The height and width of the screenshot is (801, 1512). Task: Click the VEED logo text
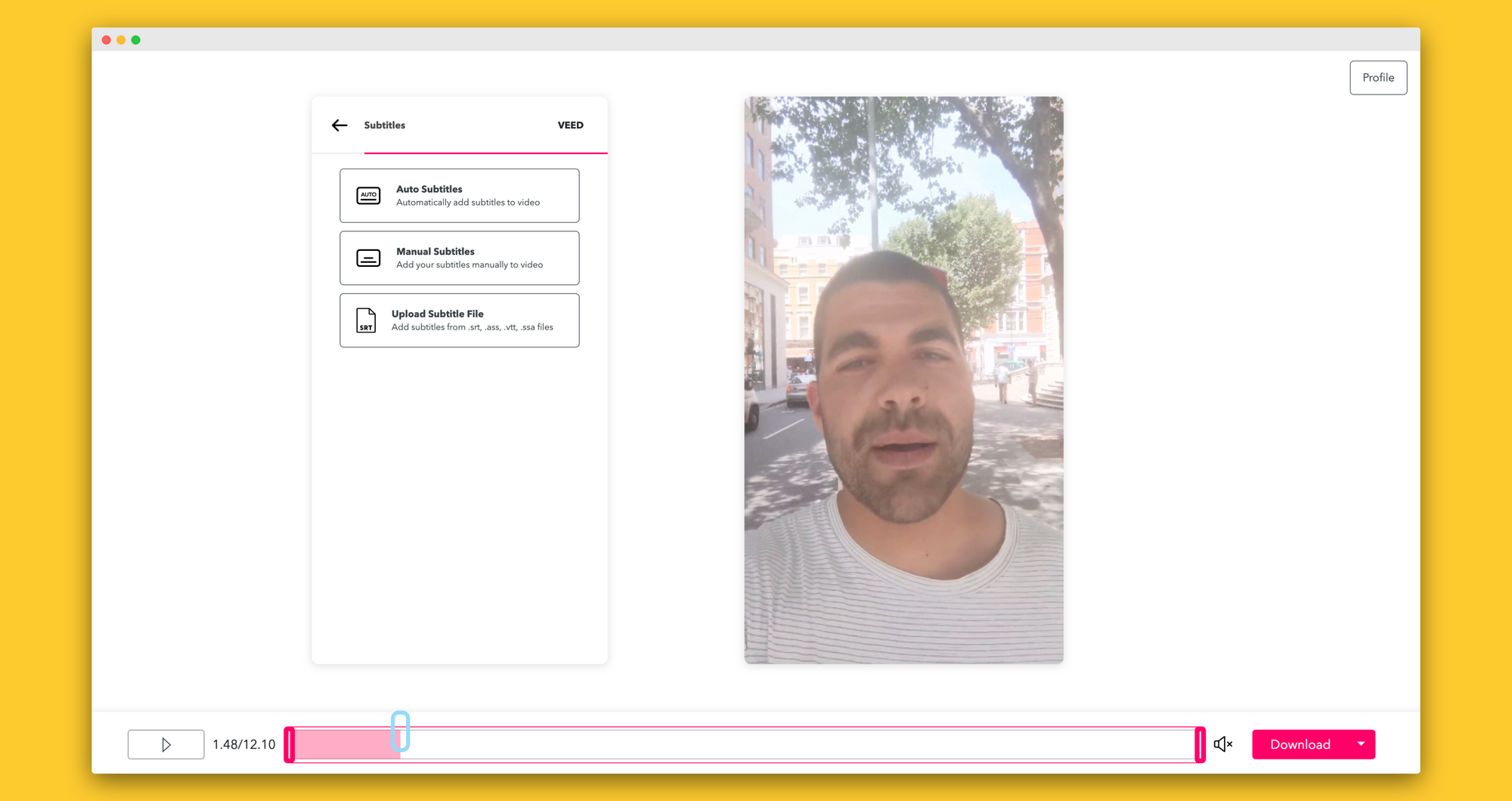tap(571, 125)
